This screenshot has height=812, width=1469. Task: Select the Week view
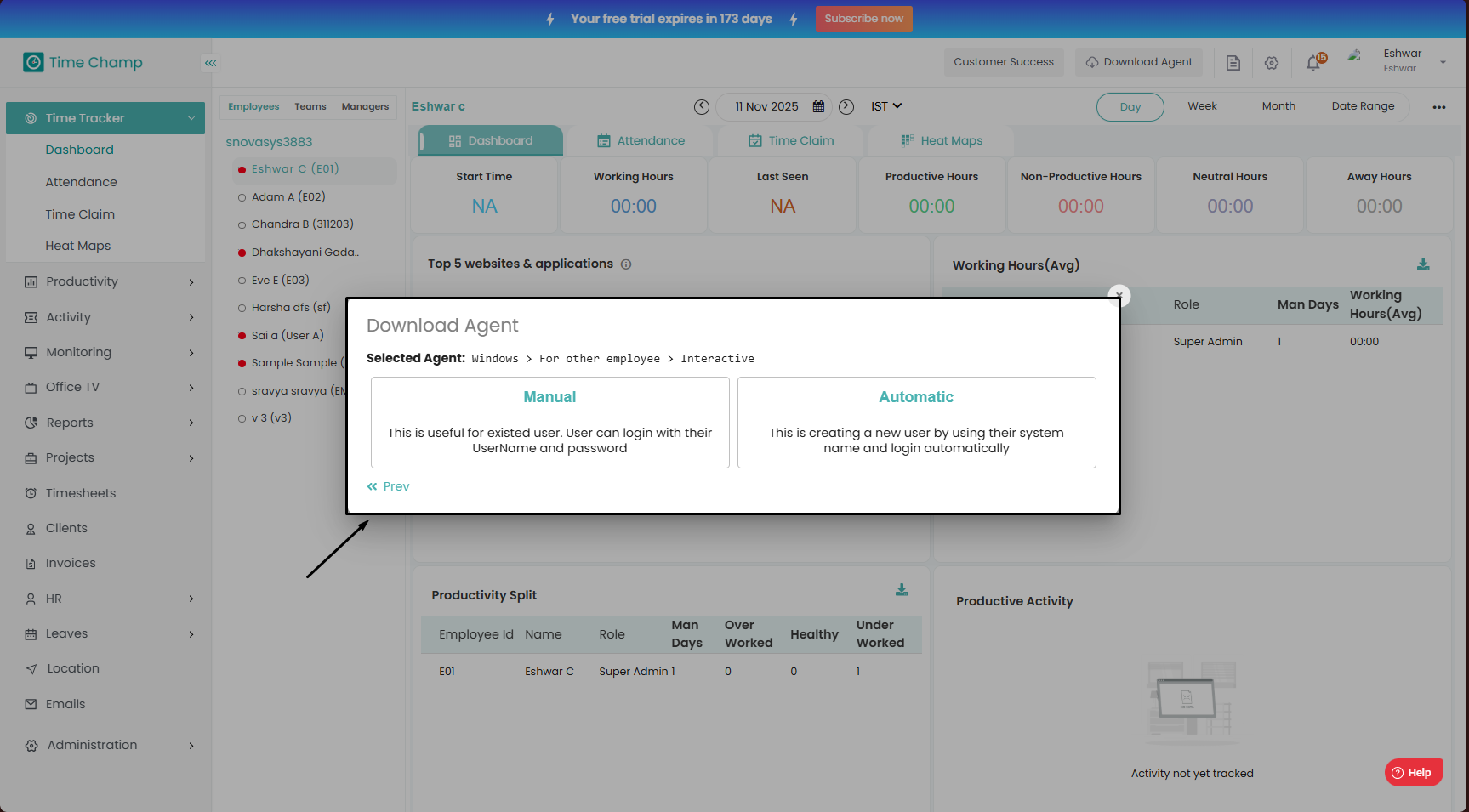tap(1202, 106)
